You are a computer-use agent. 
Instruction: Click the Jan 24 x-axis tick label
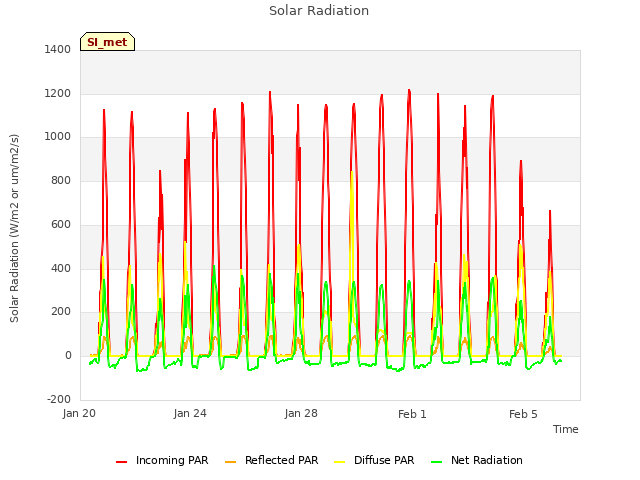click(x=190, y=413)
